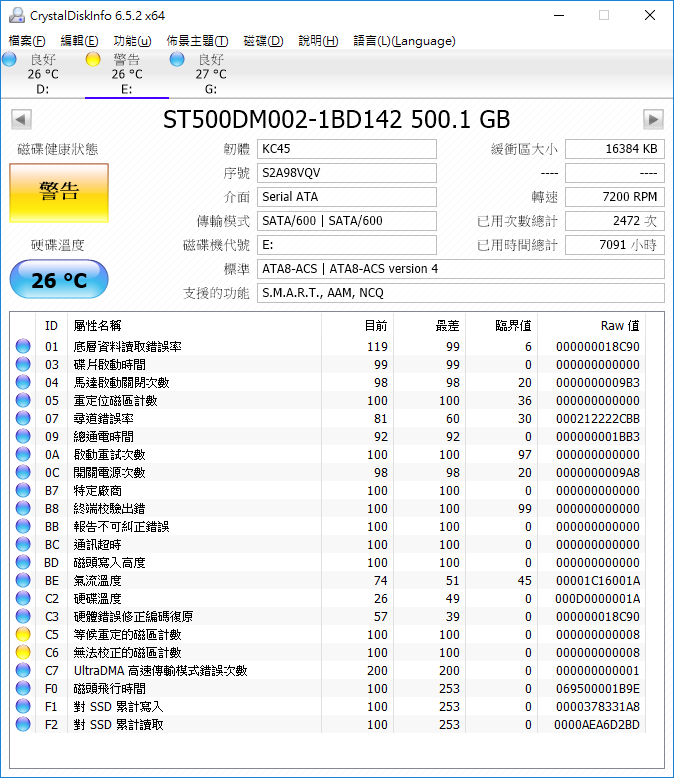Click the Raw 值 column header
The height and width of the screenshot is (778, 674).
[x=620, y=325]
